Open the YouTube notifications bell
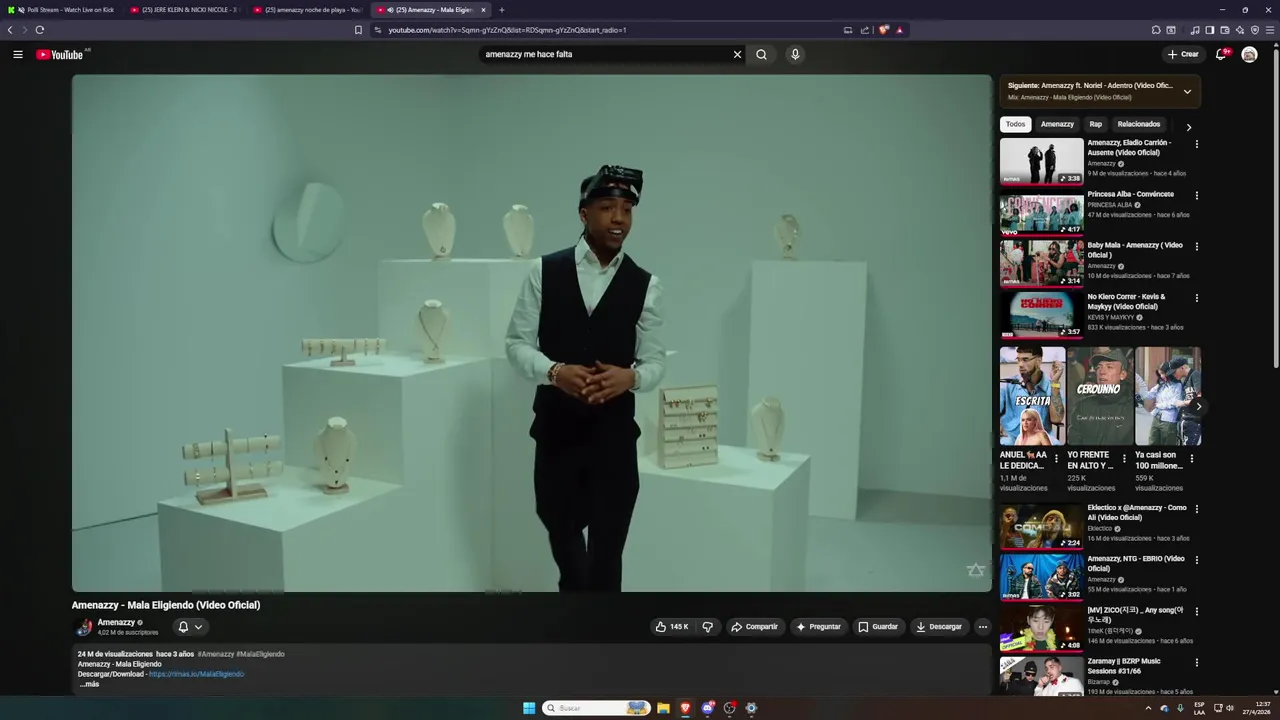The image size is (1280, 720). point(1221,54)
